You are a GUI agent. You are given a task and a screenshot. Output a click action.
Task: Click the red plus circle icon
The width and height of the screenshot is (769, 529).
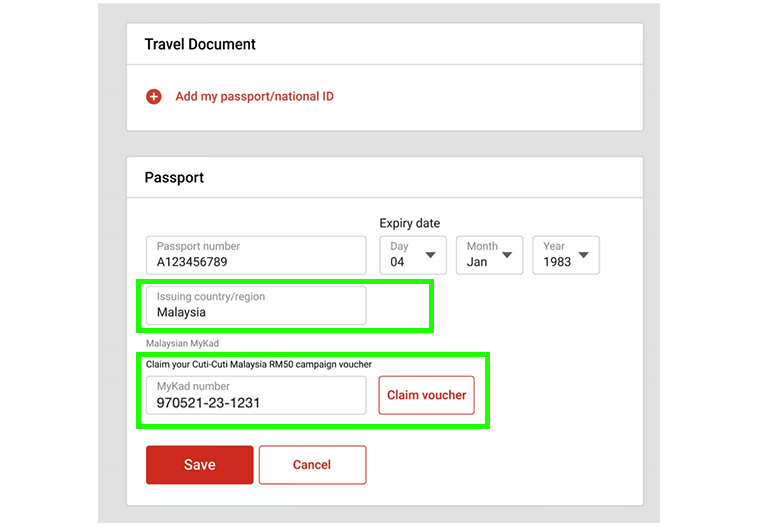click(153, 97)
